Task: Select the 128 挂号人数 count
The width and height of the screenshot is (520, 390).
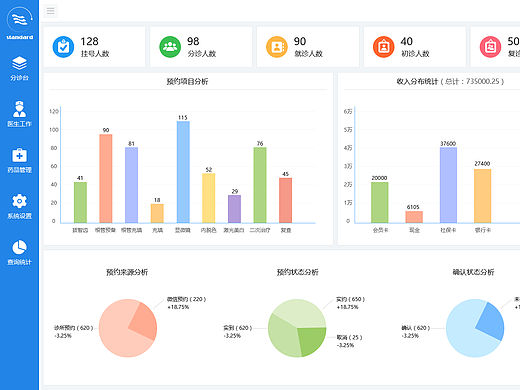Action: point(89,41)
